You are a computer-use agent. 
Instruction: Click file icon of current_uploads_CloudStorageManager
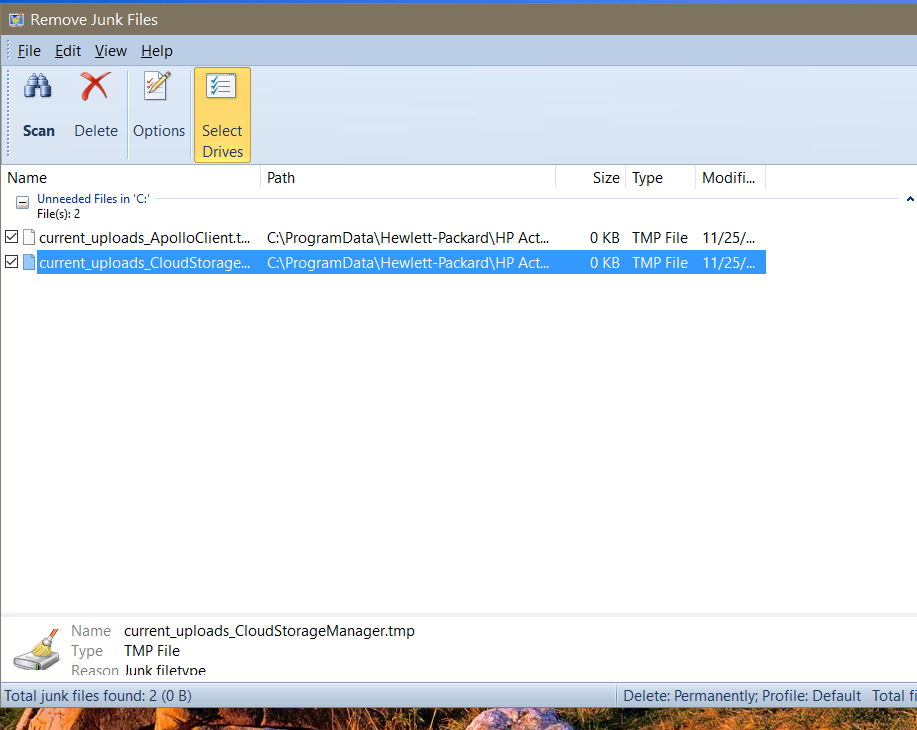point(29,263)
